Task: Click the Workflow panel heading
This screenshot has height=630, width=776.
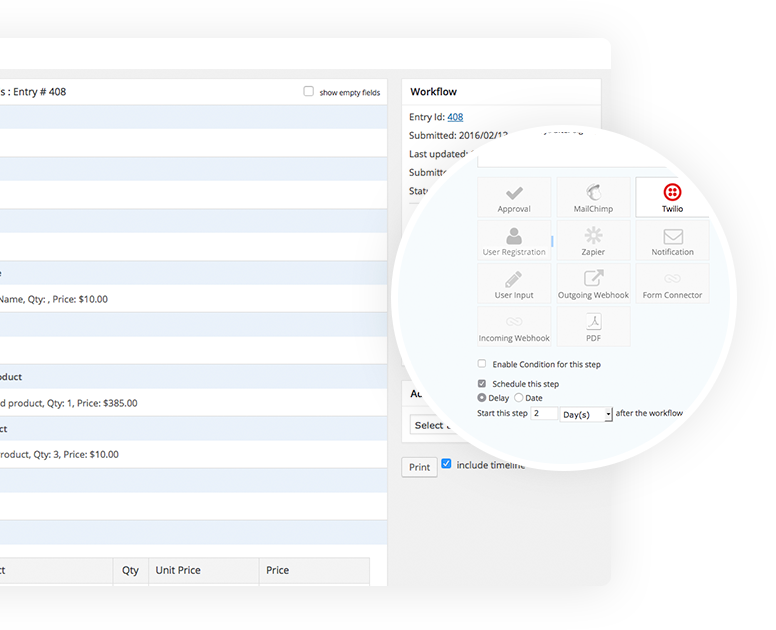Action: (434, 92)
